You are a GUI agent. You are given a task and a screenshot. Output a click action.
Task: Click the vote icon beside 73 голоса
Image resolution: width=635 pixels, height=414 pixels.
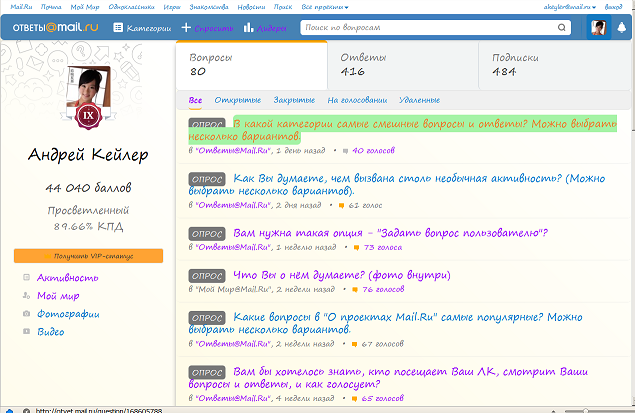click(356, 248)
